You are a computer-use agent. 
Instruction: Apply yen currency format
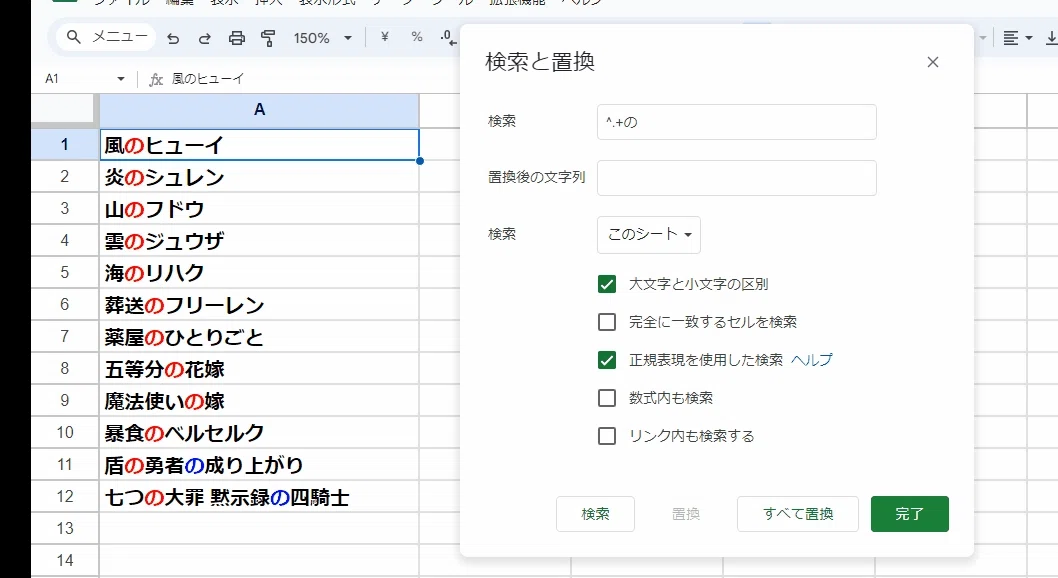385,37
